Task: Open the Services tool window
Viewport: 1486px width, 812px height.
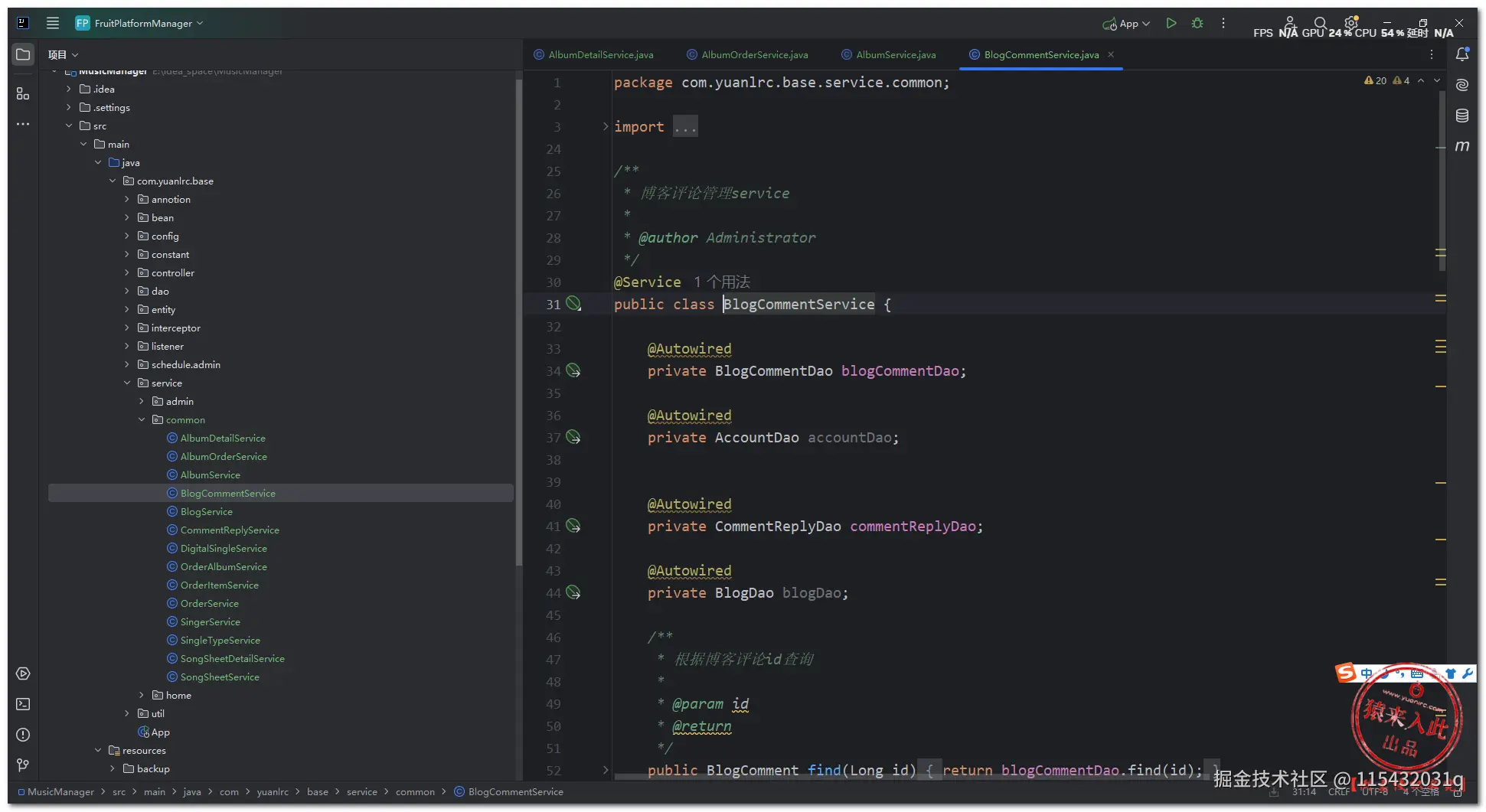Action: pos(23,673)
